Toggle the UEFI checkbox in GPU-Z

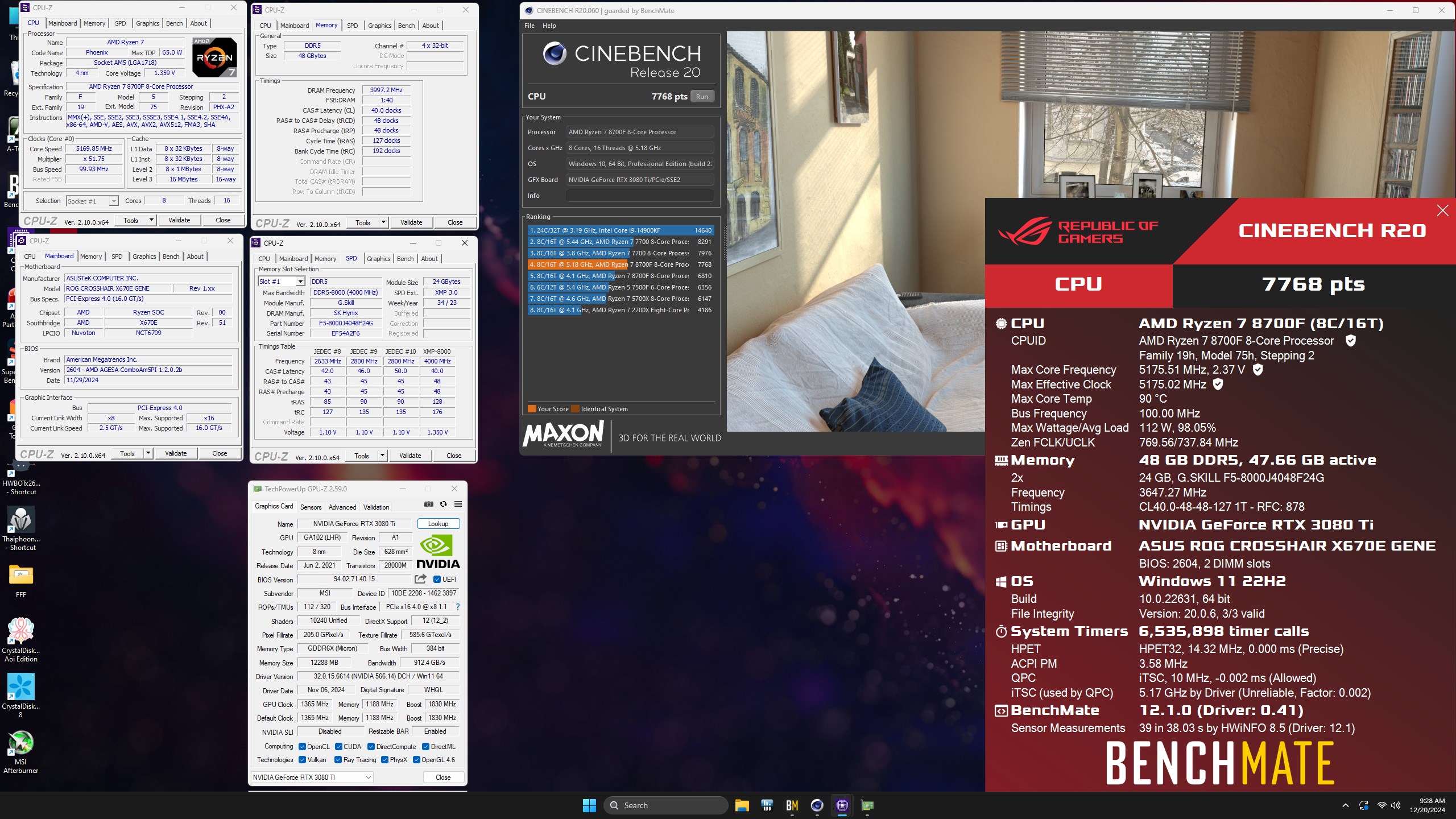coord(437,580)
